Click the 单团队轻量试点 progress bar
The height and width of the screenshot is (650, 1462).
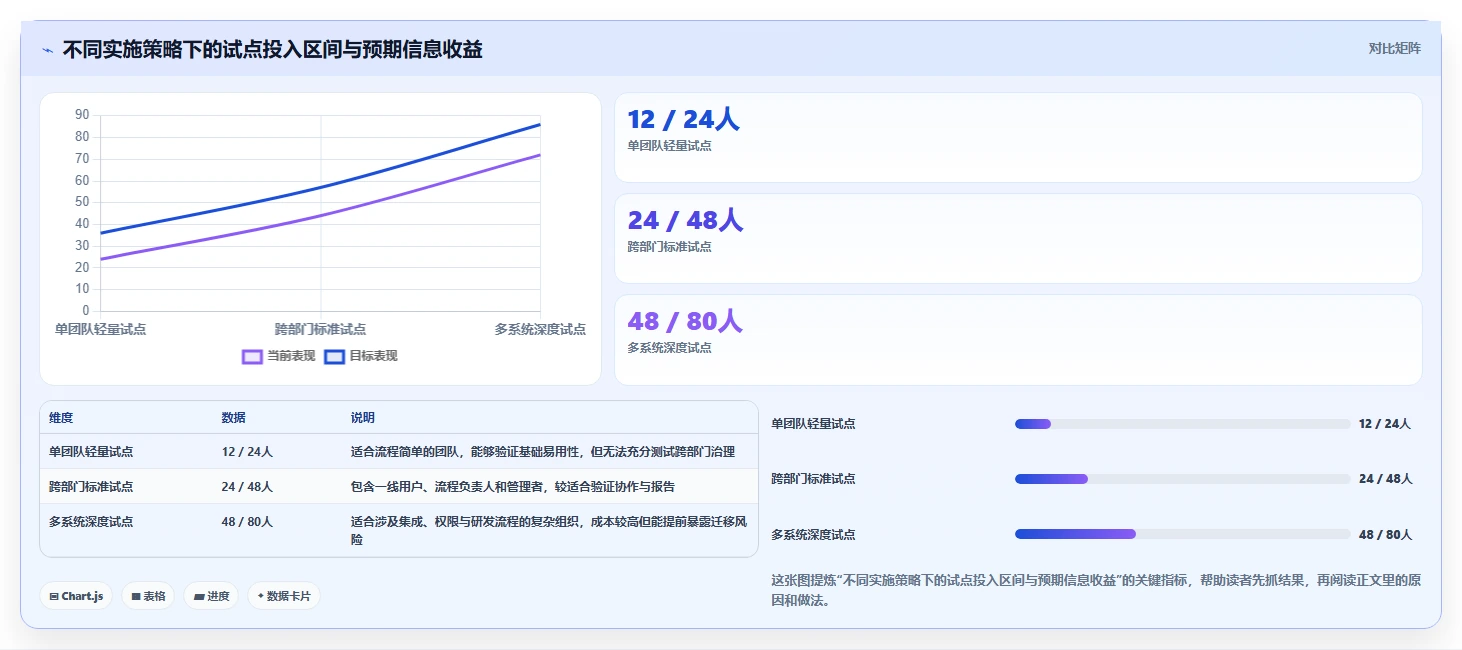pos(1182,424)
